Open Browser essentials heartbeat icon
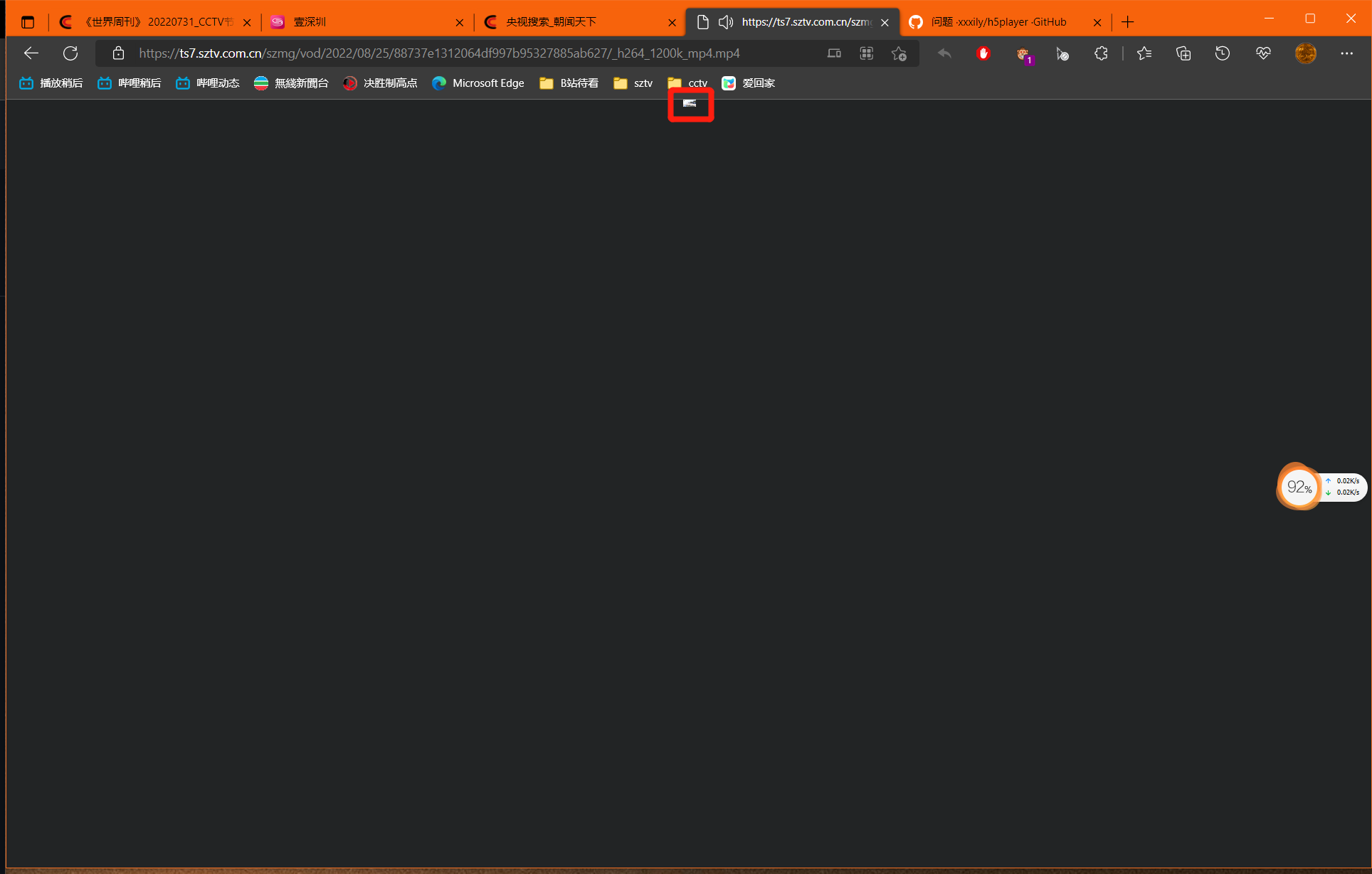 tap(1263, 53)
